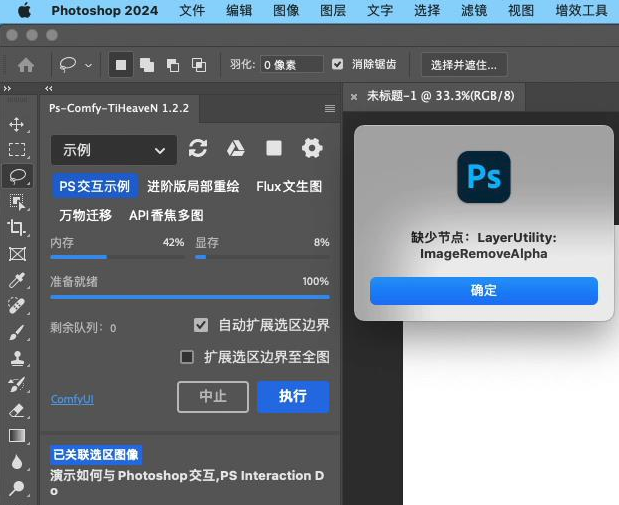Viewport: 619px width, 505px height.
Task: Select the Clone Stamp tool
Action: pos(17,359)
